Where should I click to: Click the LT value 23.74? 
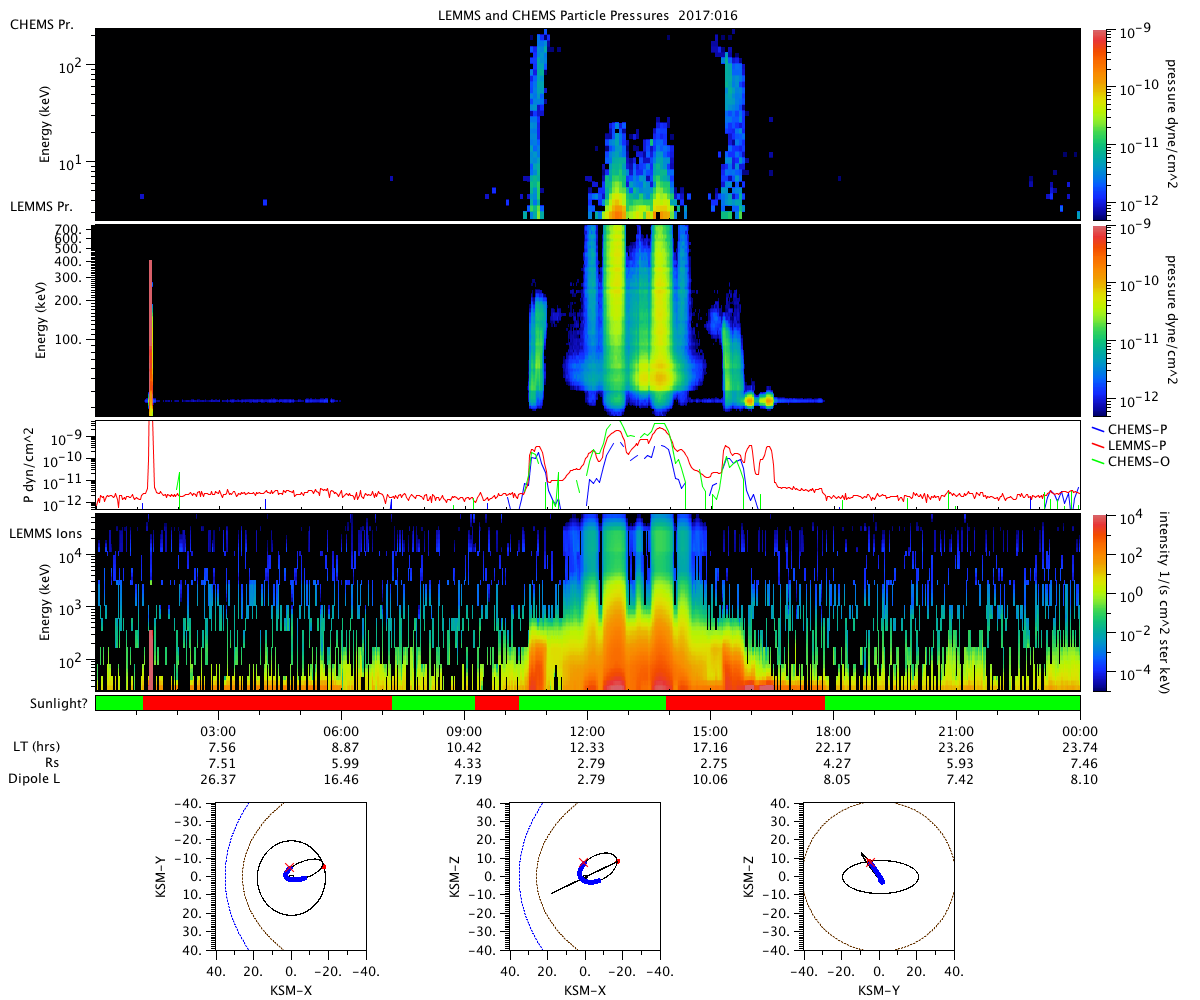click(x=1080, y=747)
